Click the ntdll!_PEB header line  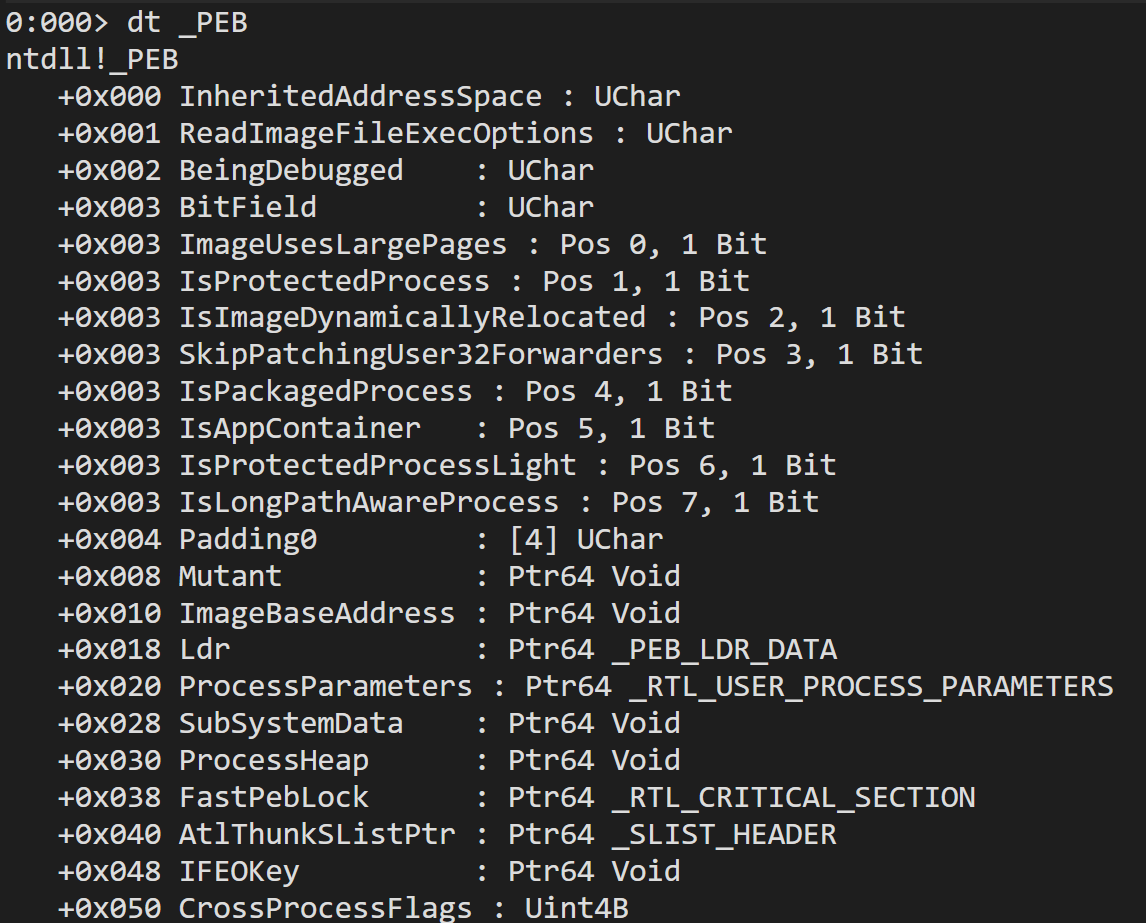click(x=92, y=60)
